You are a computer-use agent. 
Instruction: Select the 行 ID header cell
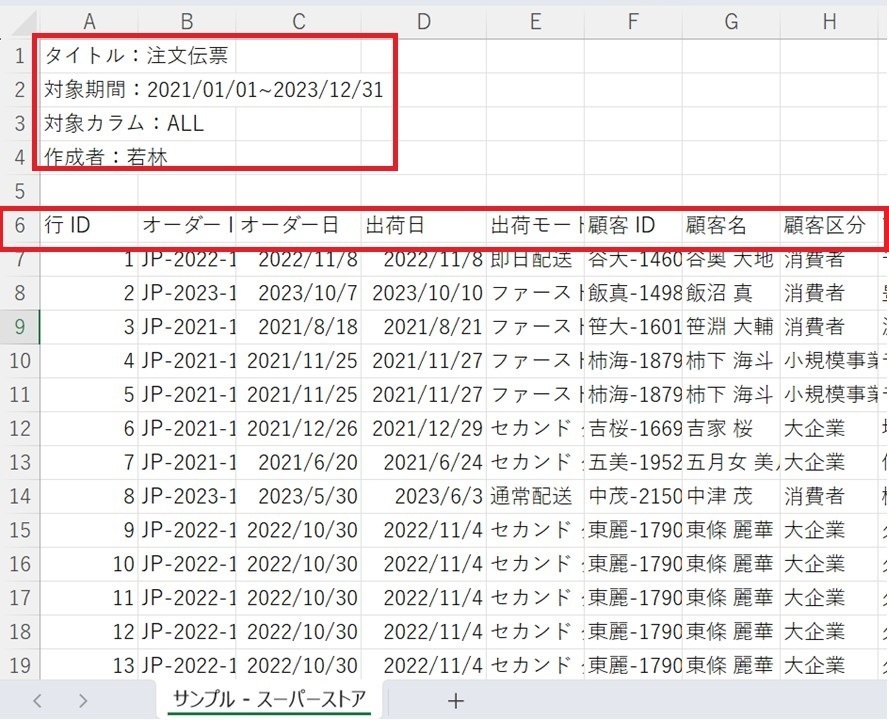tap(89, 226)
